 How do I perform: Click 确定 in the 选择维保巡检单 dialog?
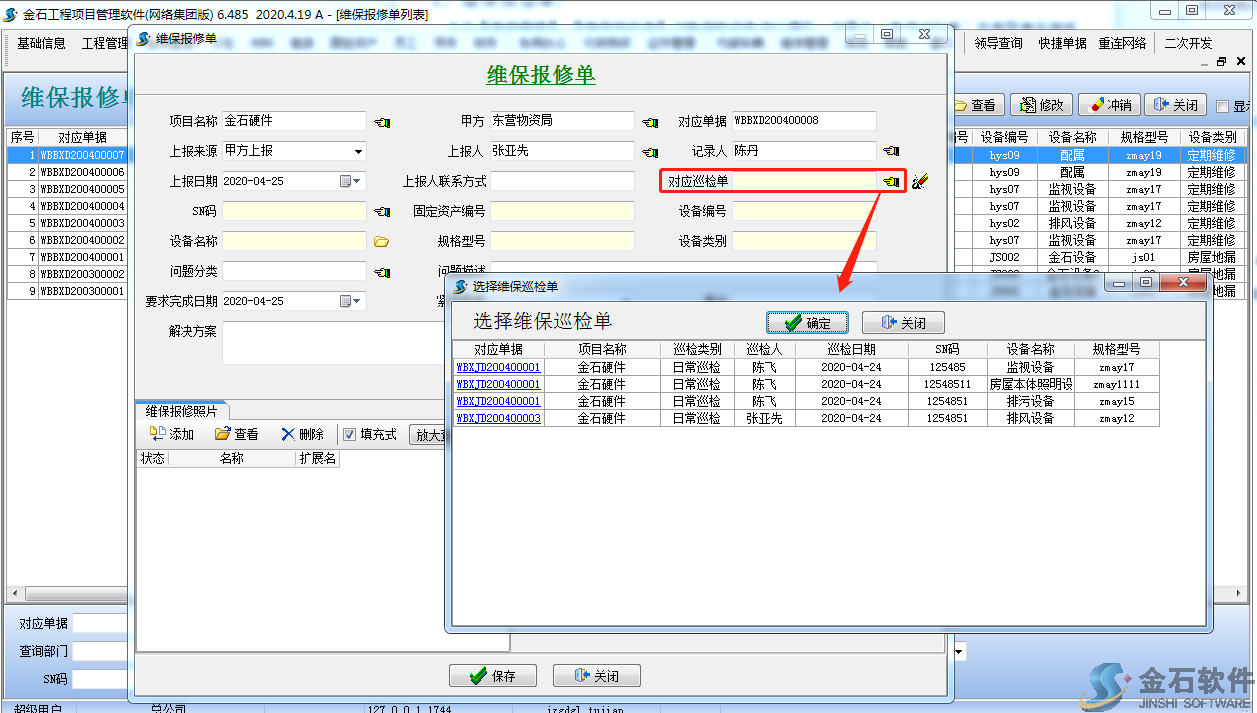click(807, 323)
